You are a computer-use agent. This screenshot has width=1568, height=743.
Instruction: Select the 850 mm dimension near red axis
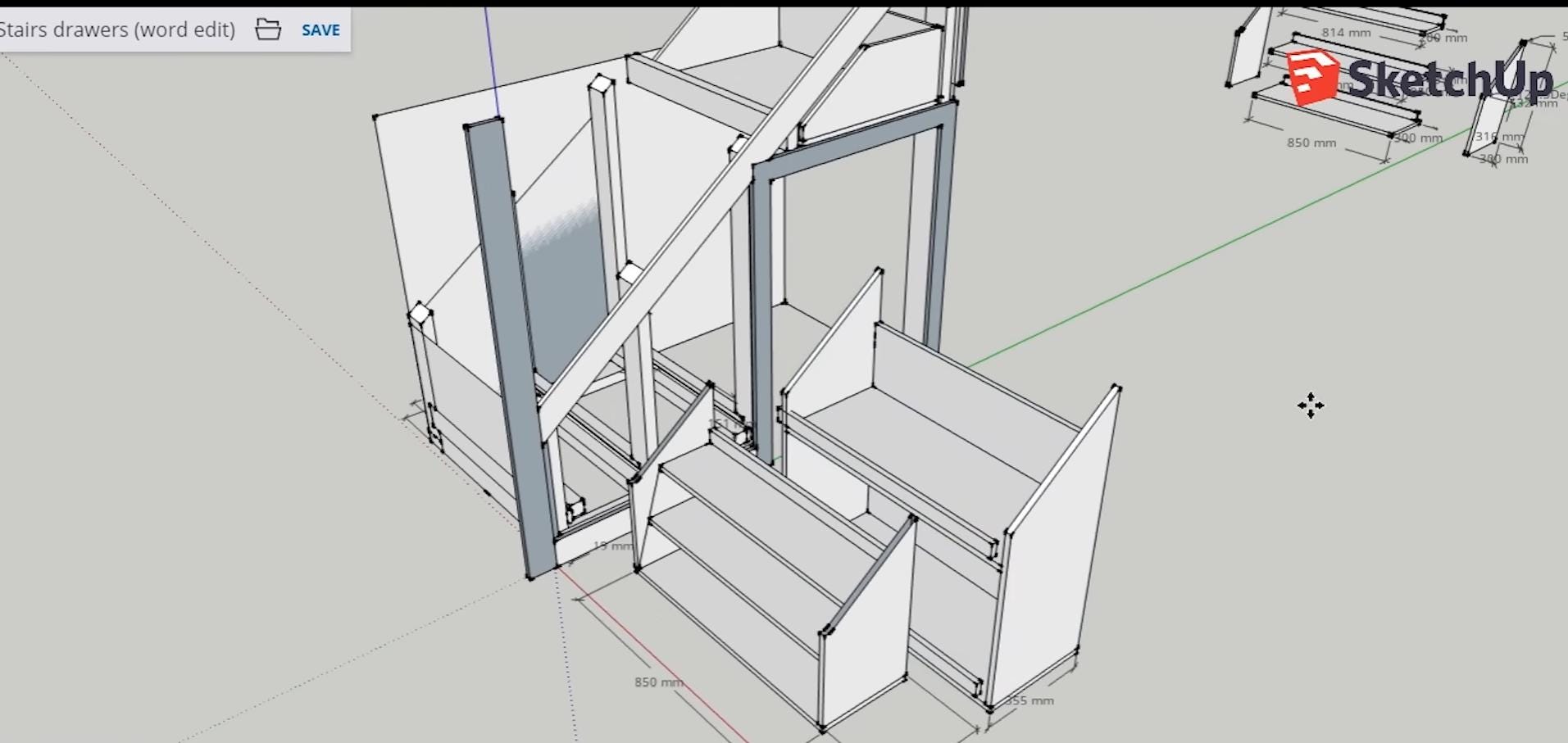[x=658, y=682]
